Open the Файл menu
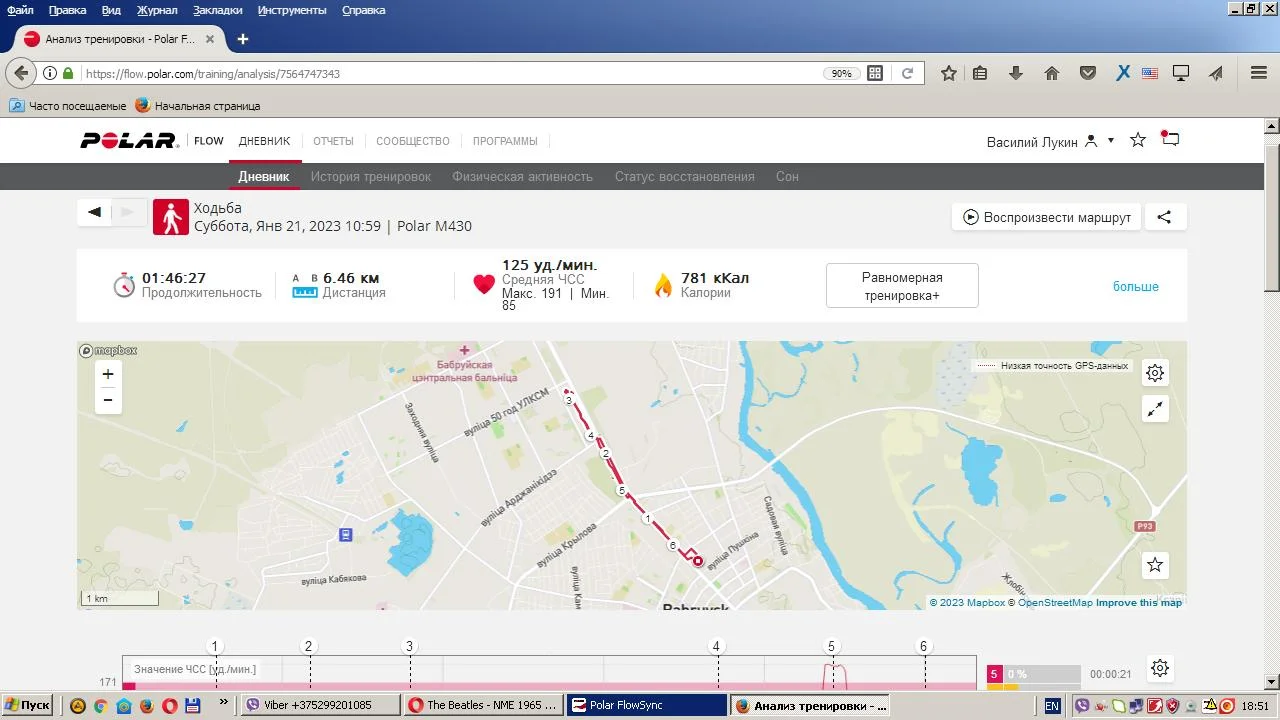This screenshot has height=720, width=1280. (x=20, y=10)
